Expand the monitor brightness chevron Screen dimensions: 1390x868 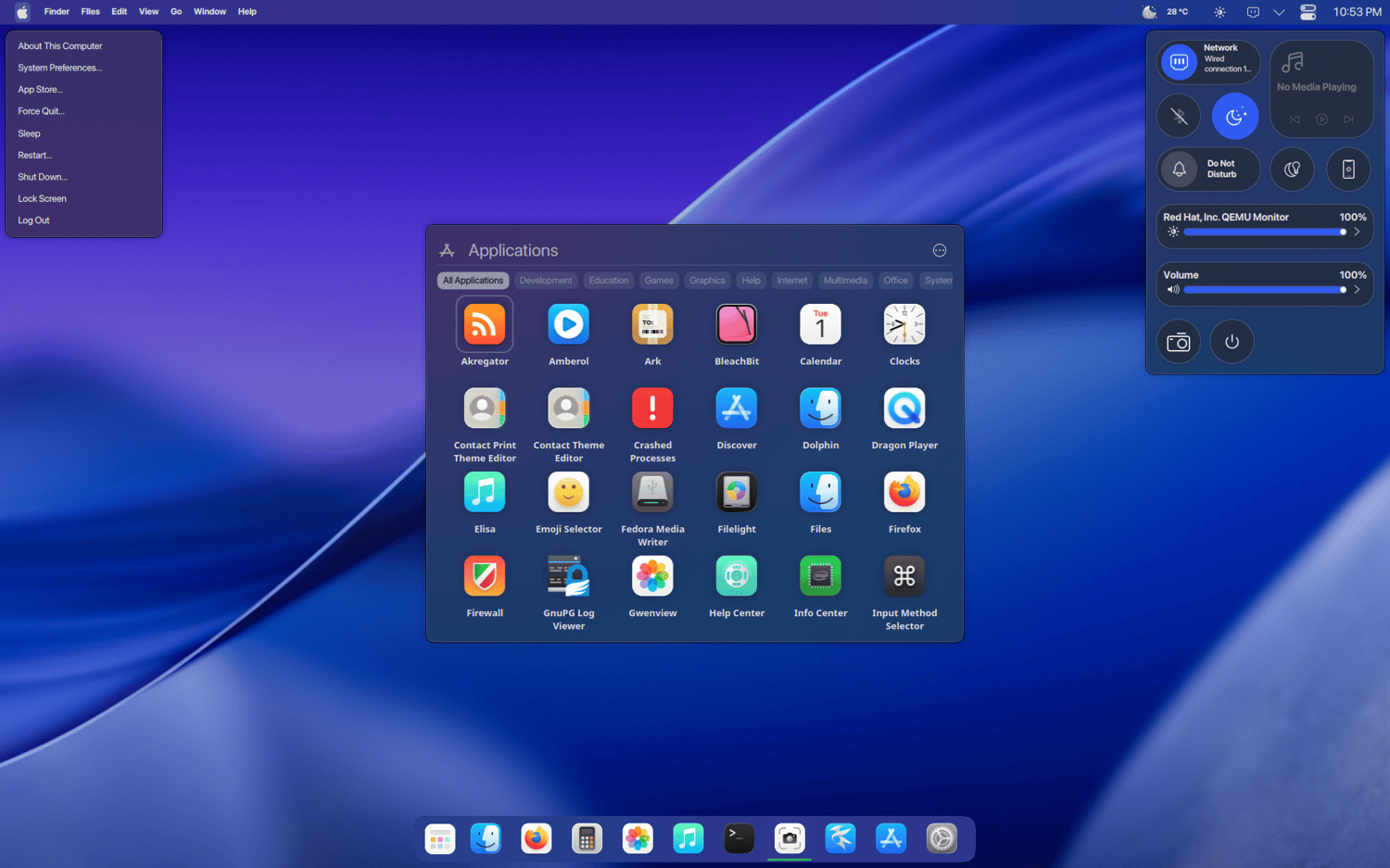point(1357,233)
